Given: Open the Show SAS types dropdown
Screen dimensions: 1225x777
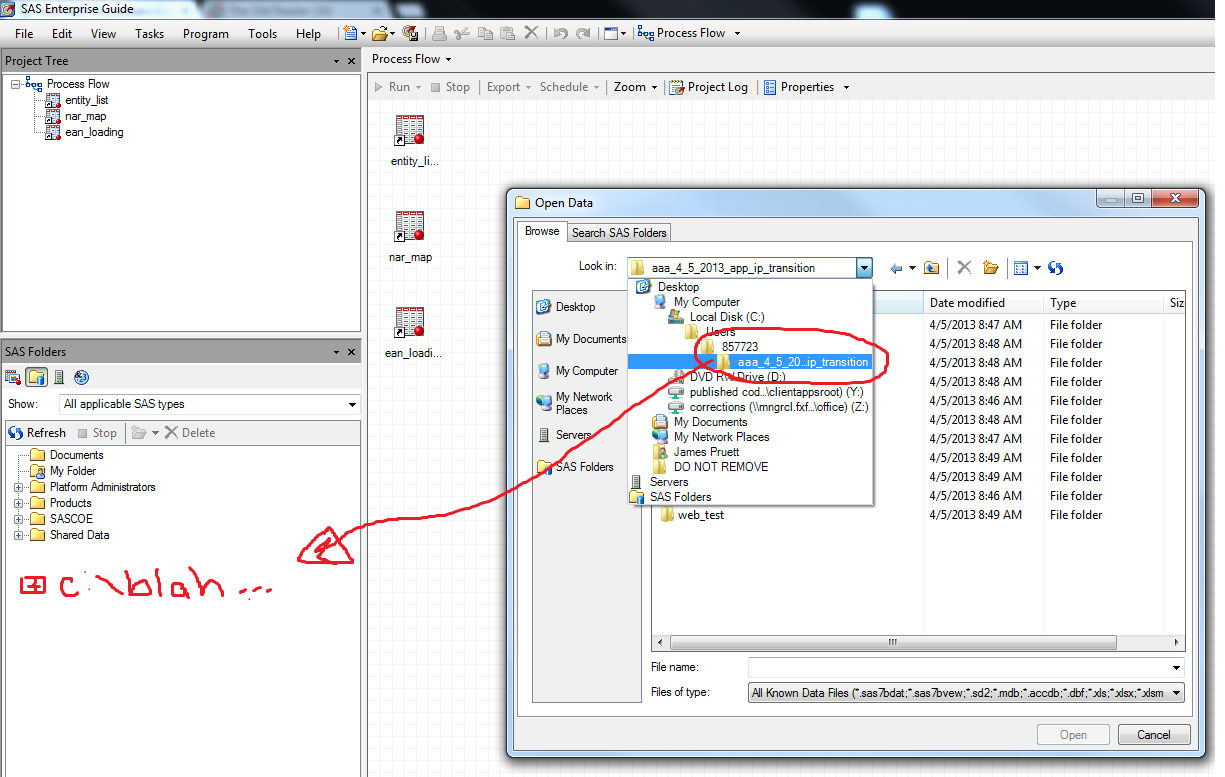Looking at the screenshot, I should point(352,405).
